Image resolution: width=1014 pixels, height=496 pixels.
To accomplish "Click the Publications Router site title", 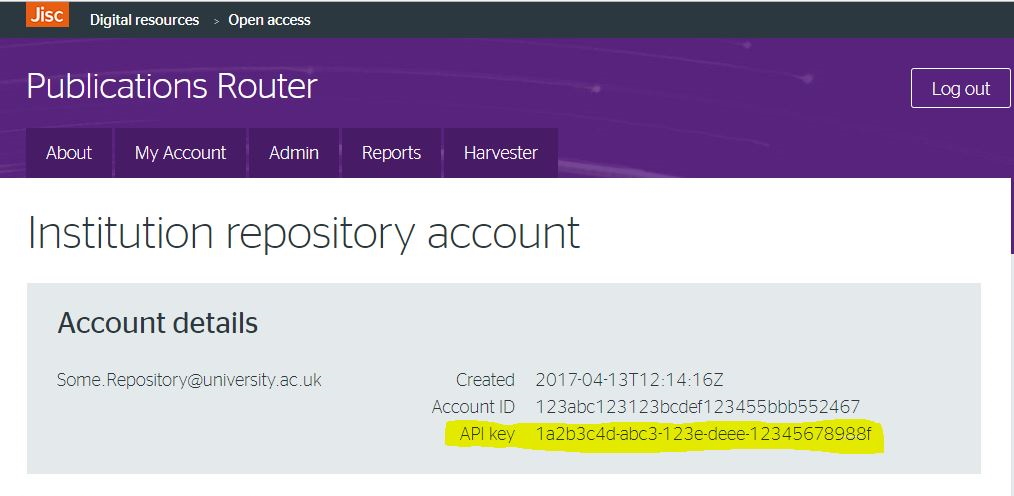I will 172,87.
